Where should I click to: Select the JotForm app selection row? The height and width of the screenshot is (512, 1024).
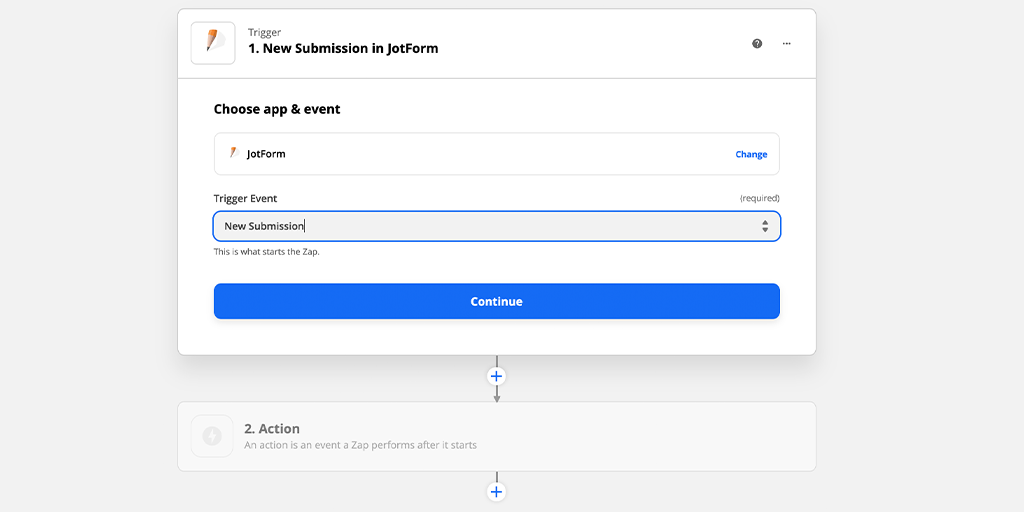point(480,154)
